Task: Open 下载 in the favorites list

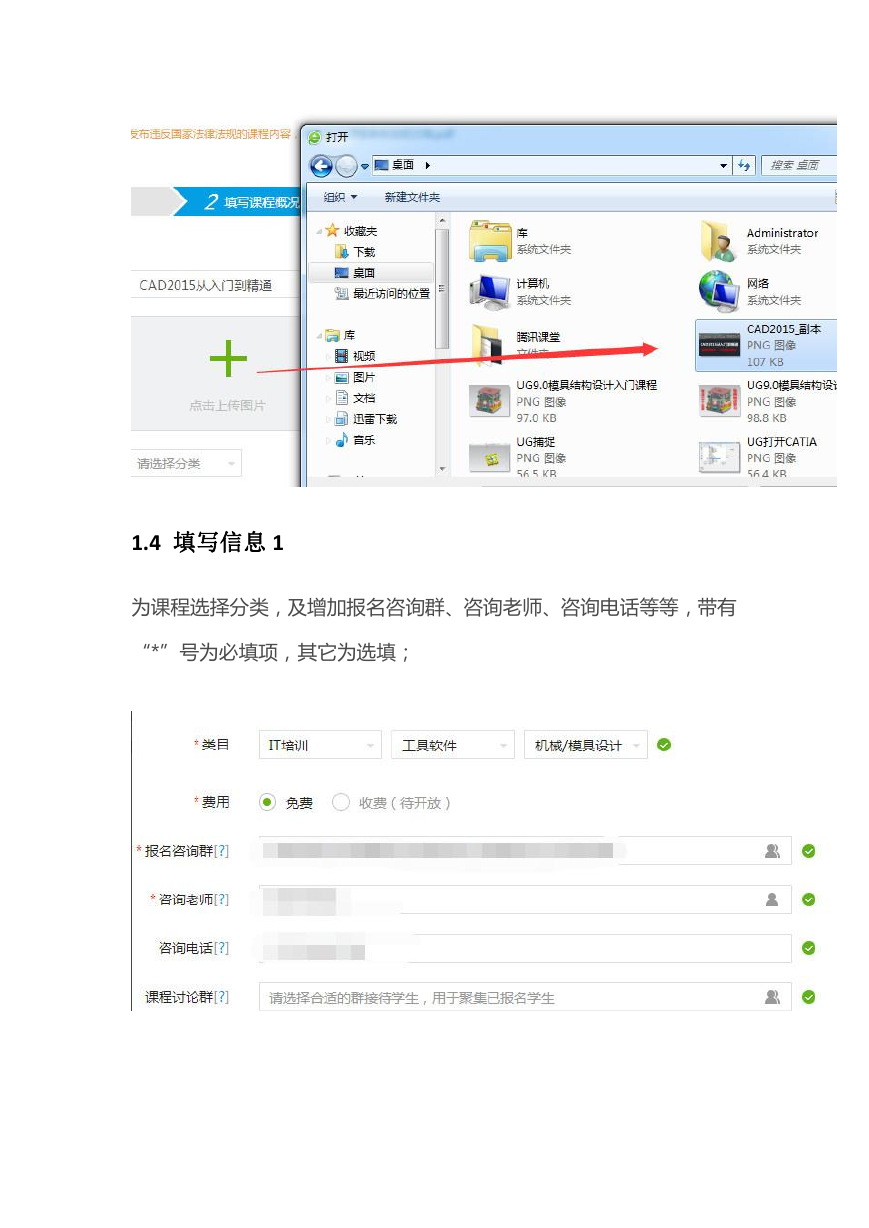Action: pos(364,252)
